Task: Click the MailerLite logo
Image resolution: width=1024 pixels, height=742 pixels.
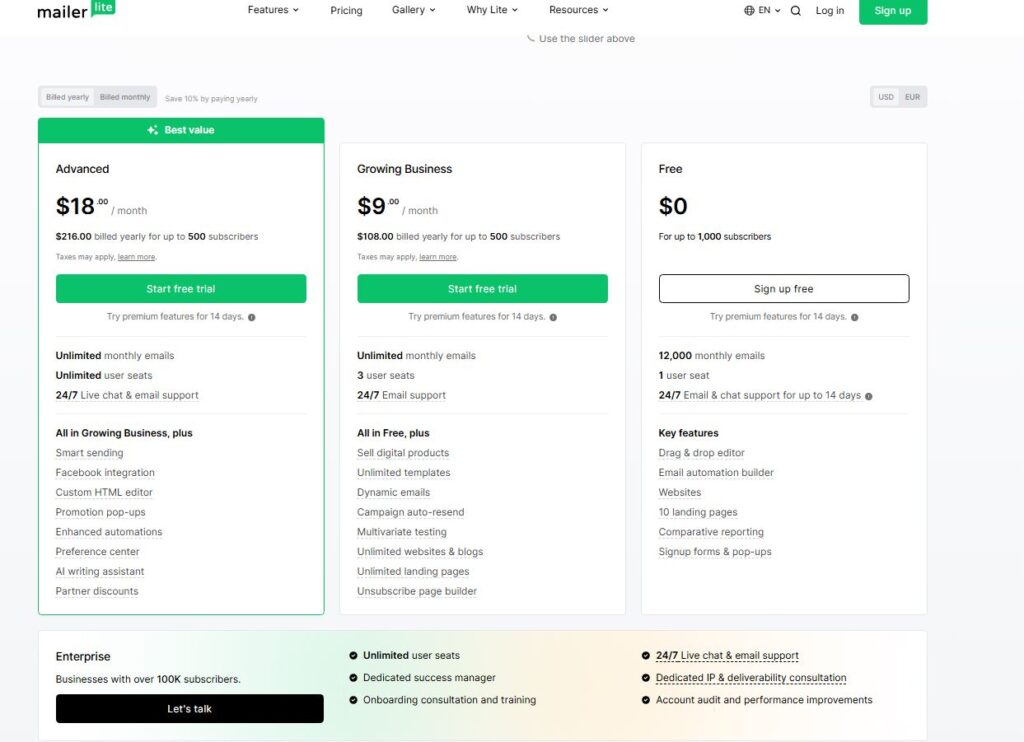Action: pos(76,10)
